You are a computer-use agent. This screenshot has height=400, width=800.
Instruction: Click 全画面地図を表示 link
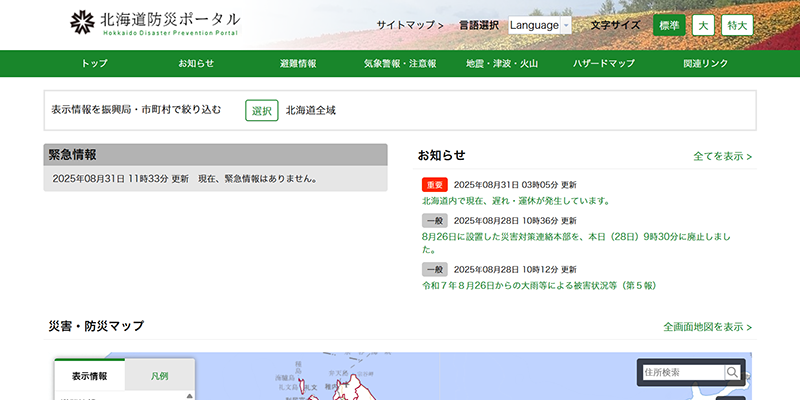coord(708,327)
